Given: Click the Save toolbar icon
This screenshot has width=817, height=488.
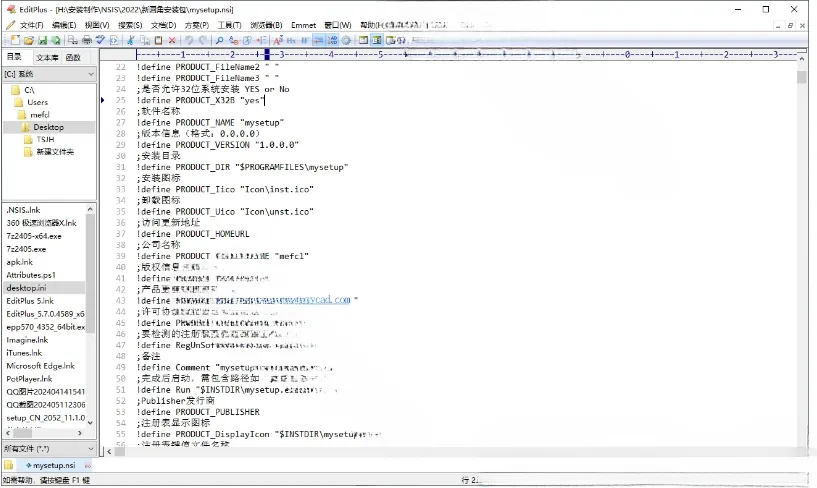Looking at the screenshot, I should pos(42,40).
